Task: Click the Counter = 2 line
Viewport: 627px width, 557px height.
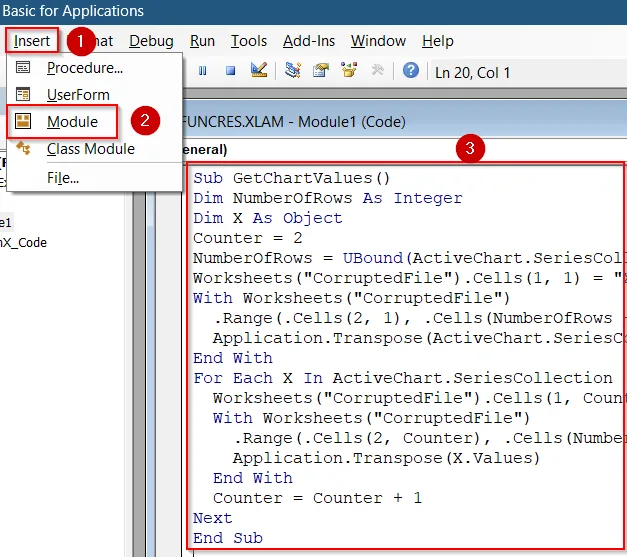Action: 248,238
